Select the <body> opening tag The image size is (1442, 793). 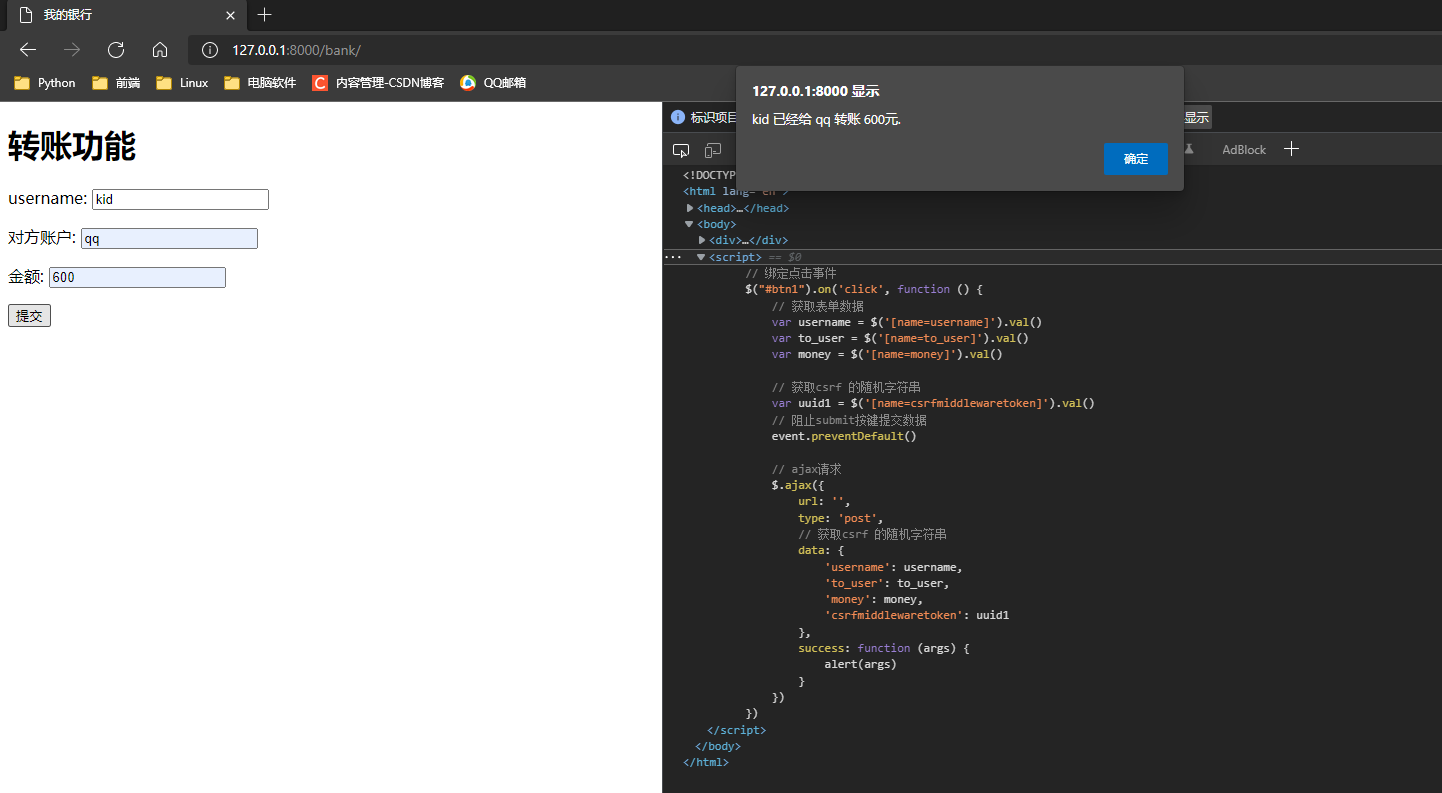coord(716,224)
